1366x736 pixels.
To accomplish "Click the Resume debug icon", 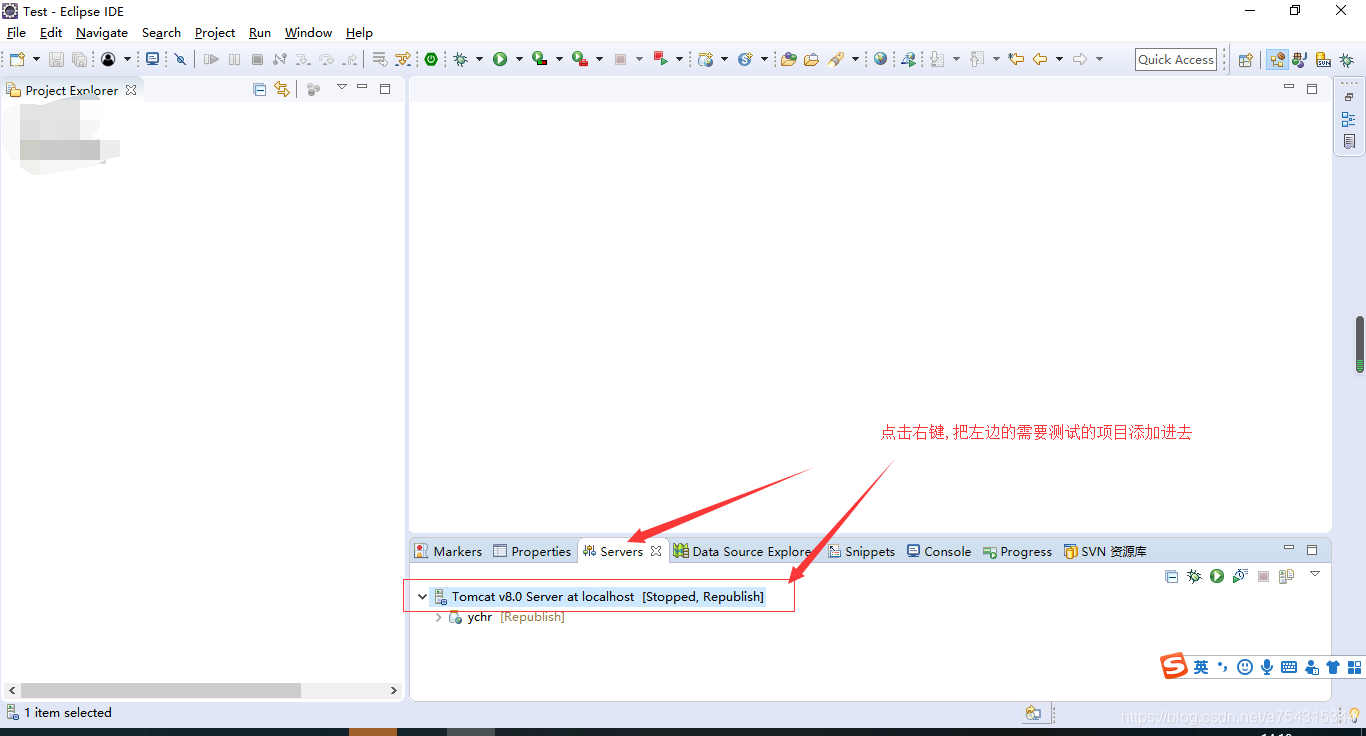I will coord(211,59).
